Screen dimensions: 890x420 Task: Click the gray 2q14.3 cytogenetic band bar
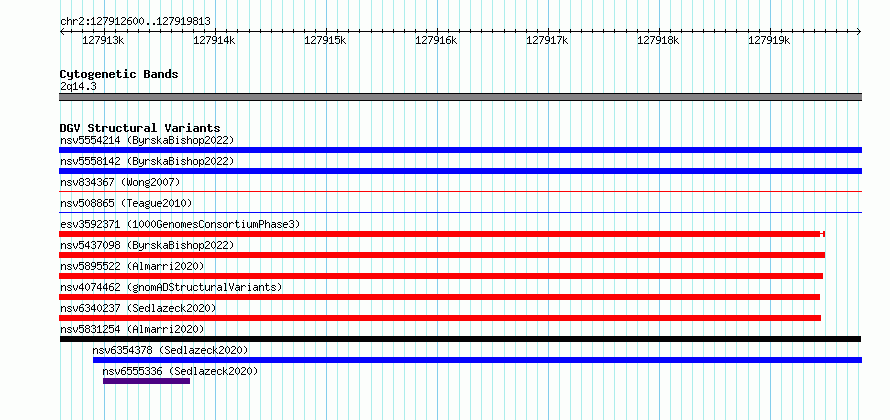click(460, 97)
